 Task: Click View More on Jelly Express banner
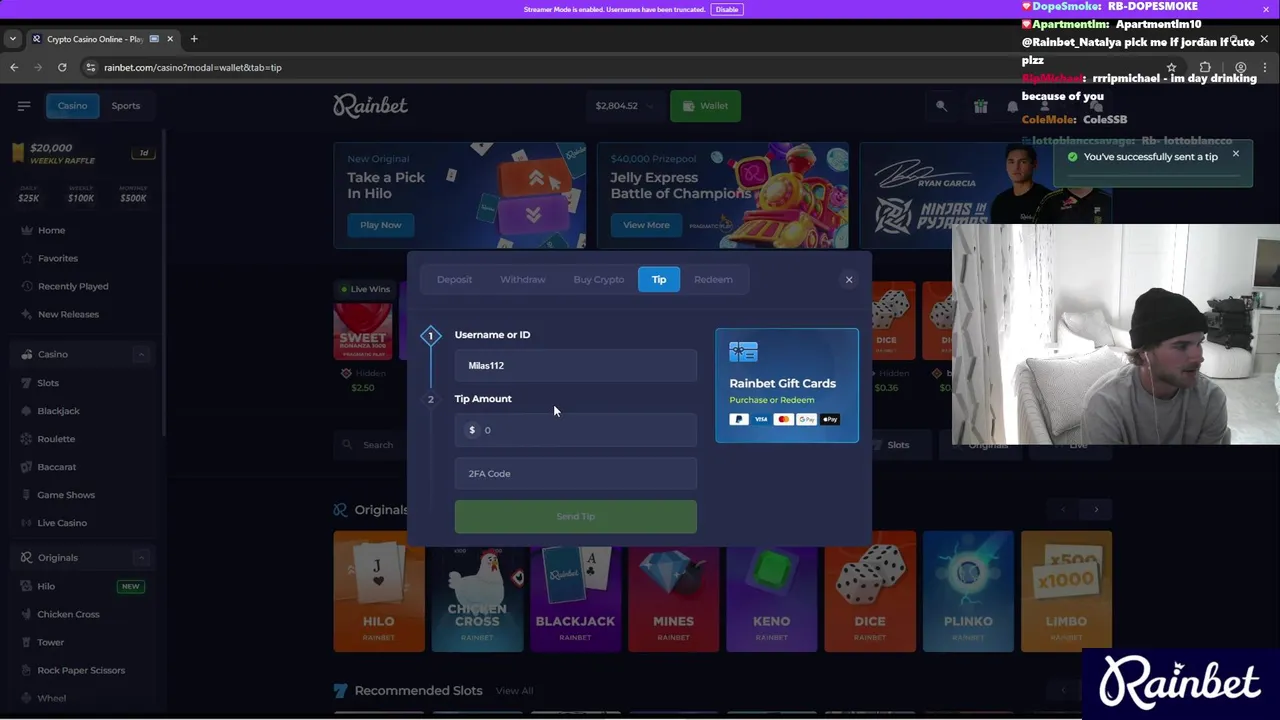(x=646, y=225)
